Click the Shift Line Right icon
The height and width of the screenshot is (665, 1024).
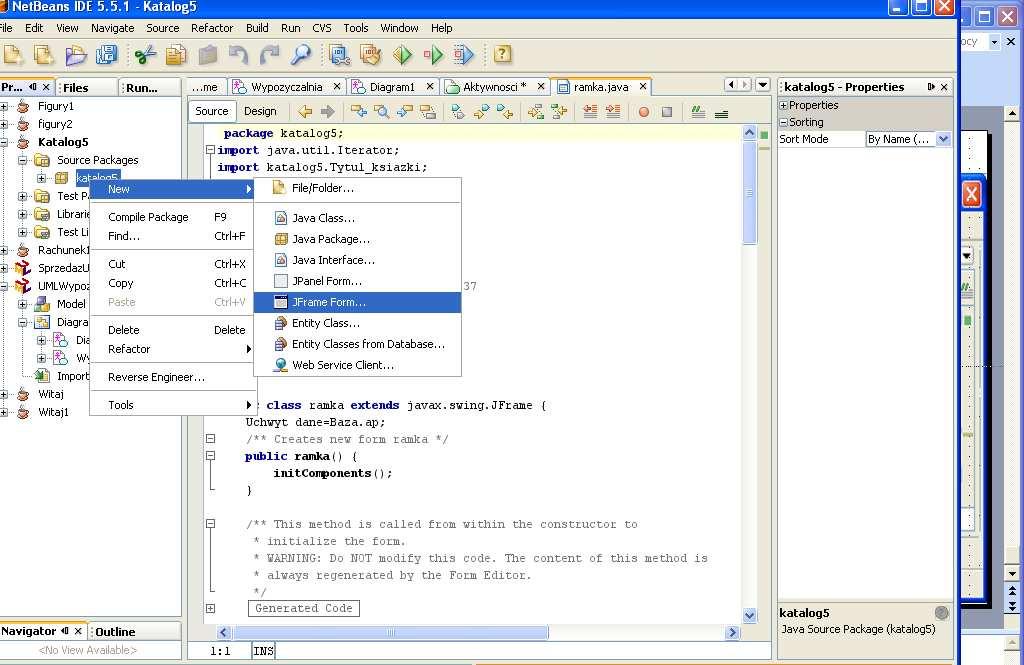[x=613, y=112]
